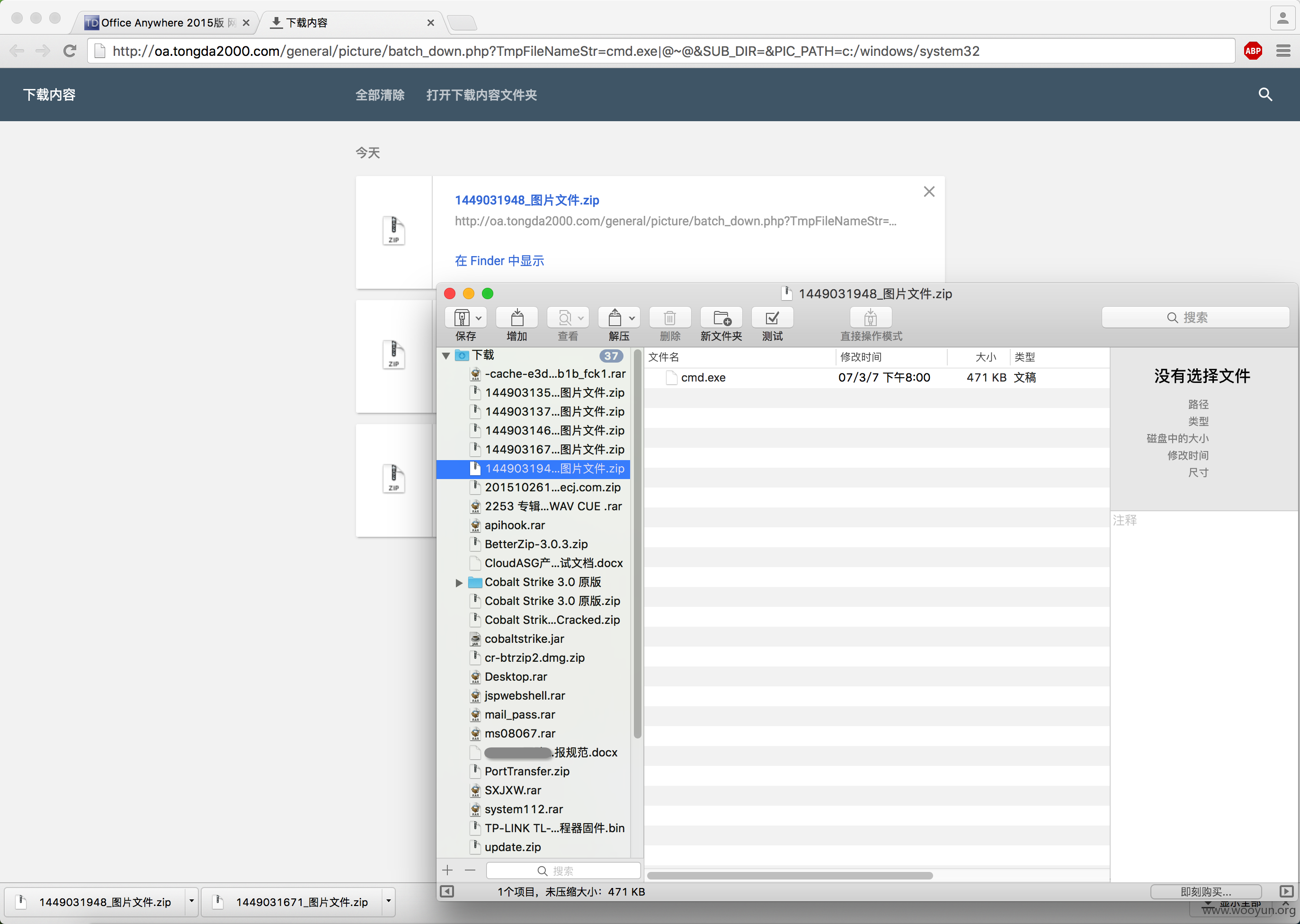Select jspwebshell.rar in sidebar
1300x924 pixels.
(534, 695)
